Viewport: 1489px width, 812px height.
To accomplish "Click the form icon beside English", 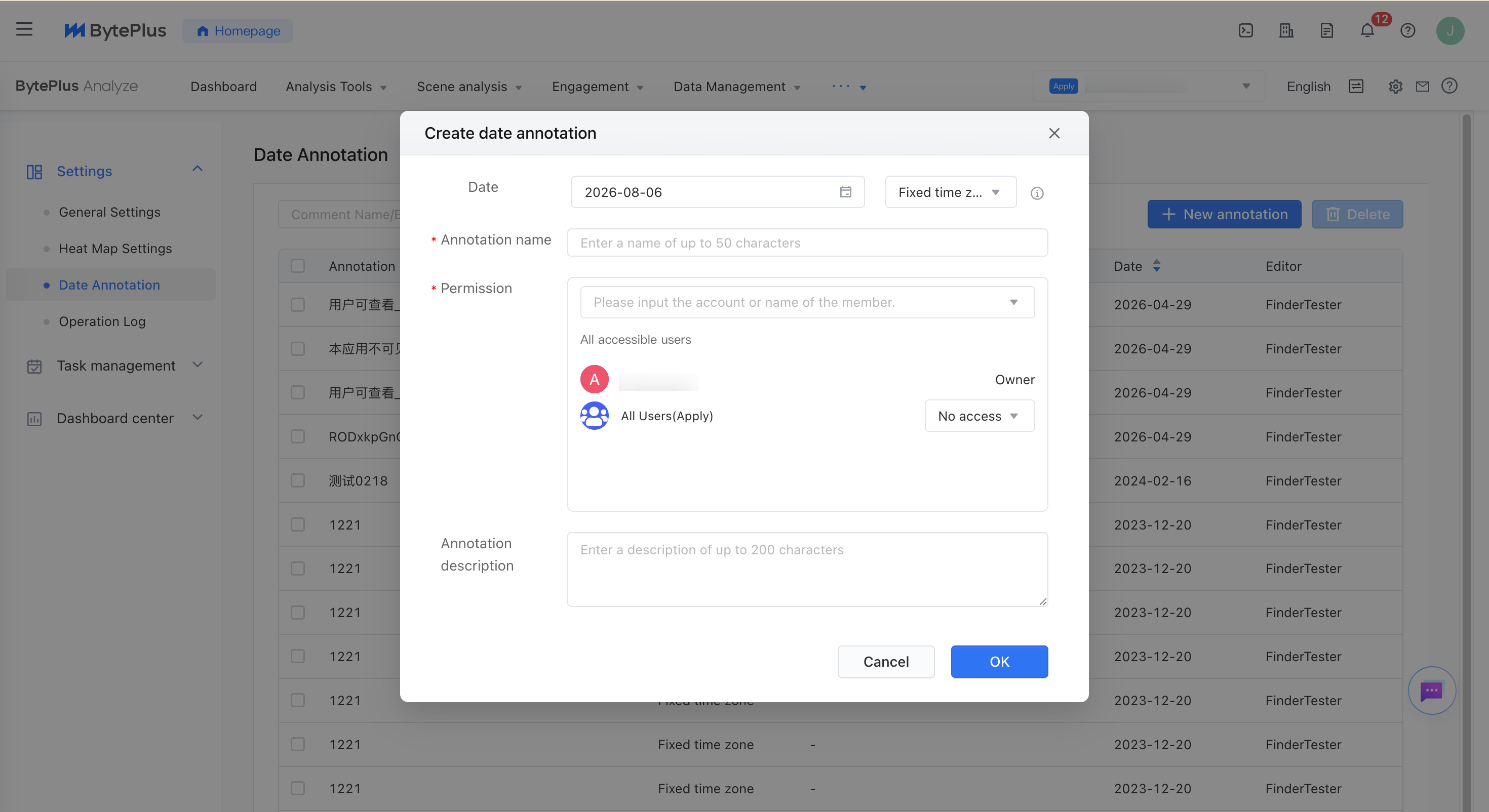I will coord(1356,87).
